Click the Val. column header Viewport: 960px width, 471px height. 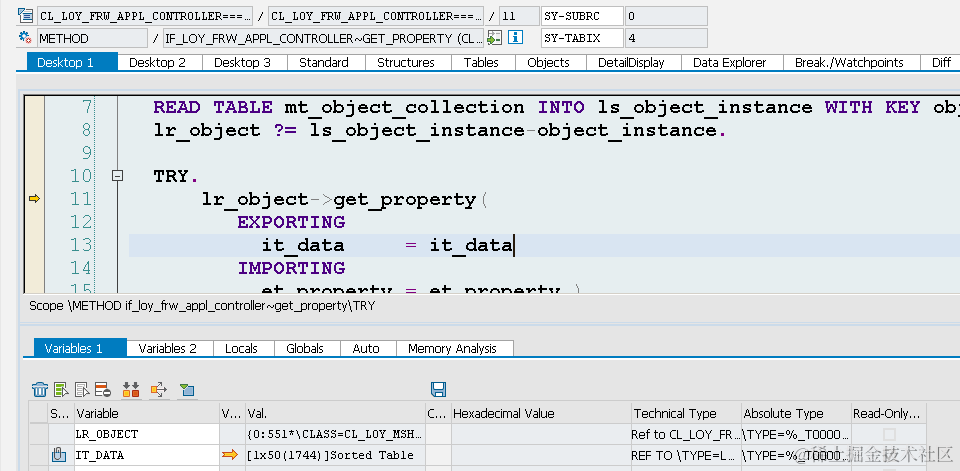coord(335,413)
